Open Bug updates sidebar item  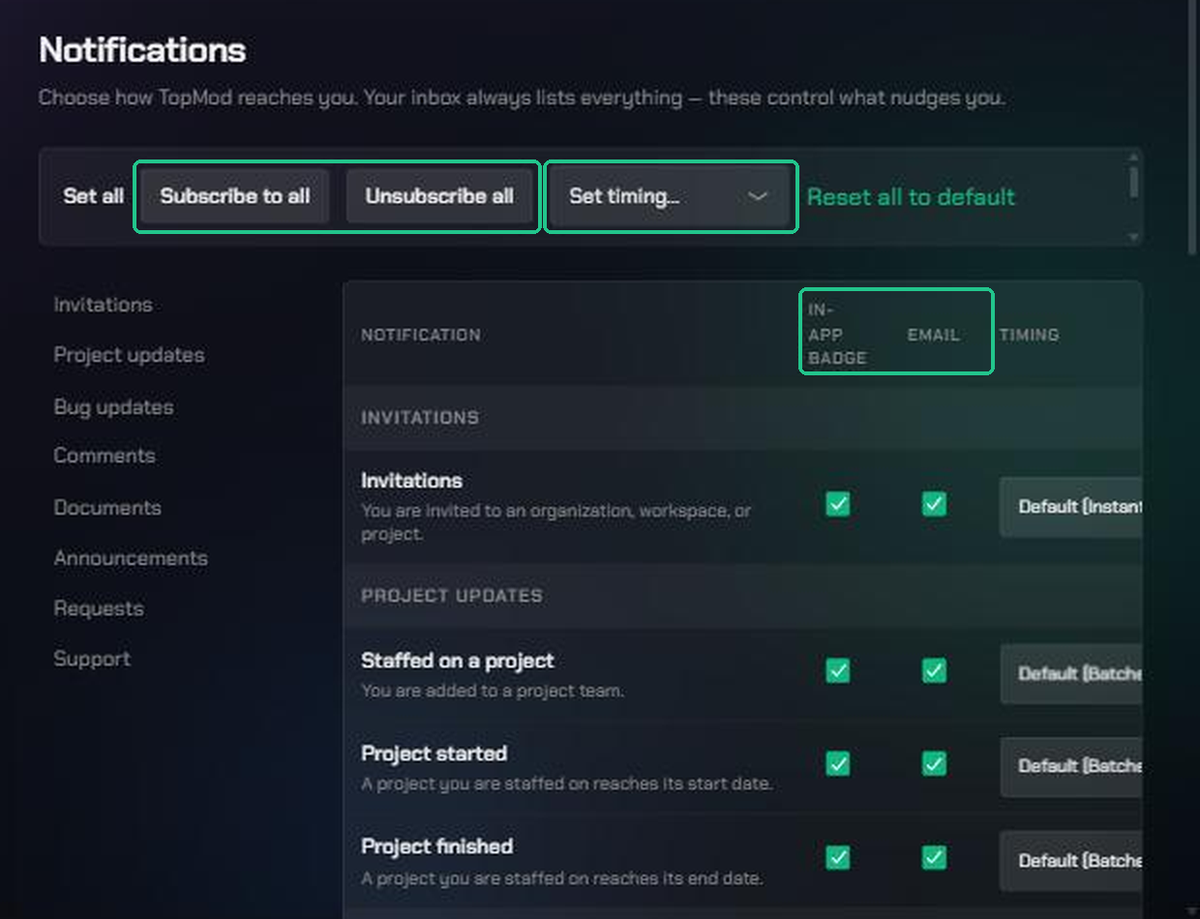pos(113,407)
